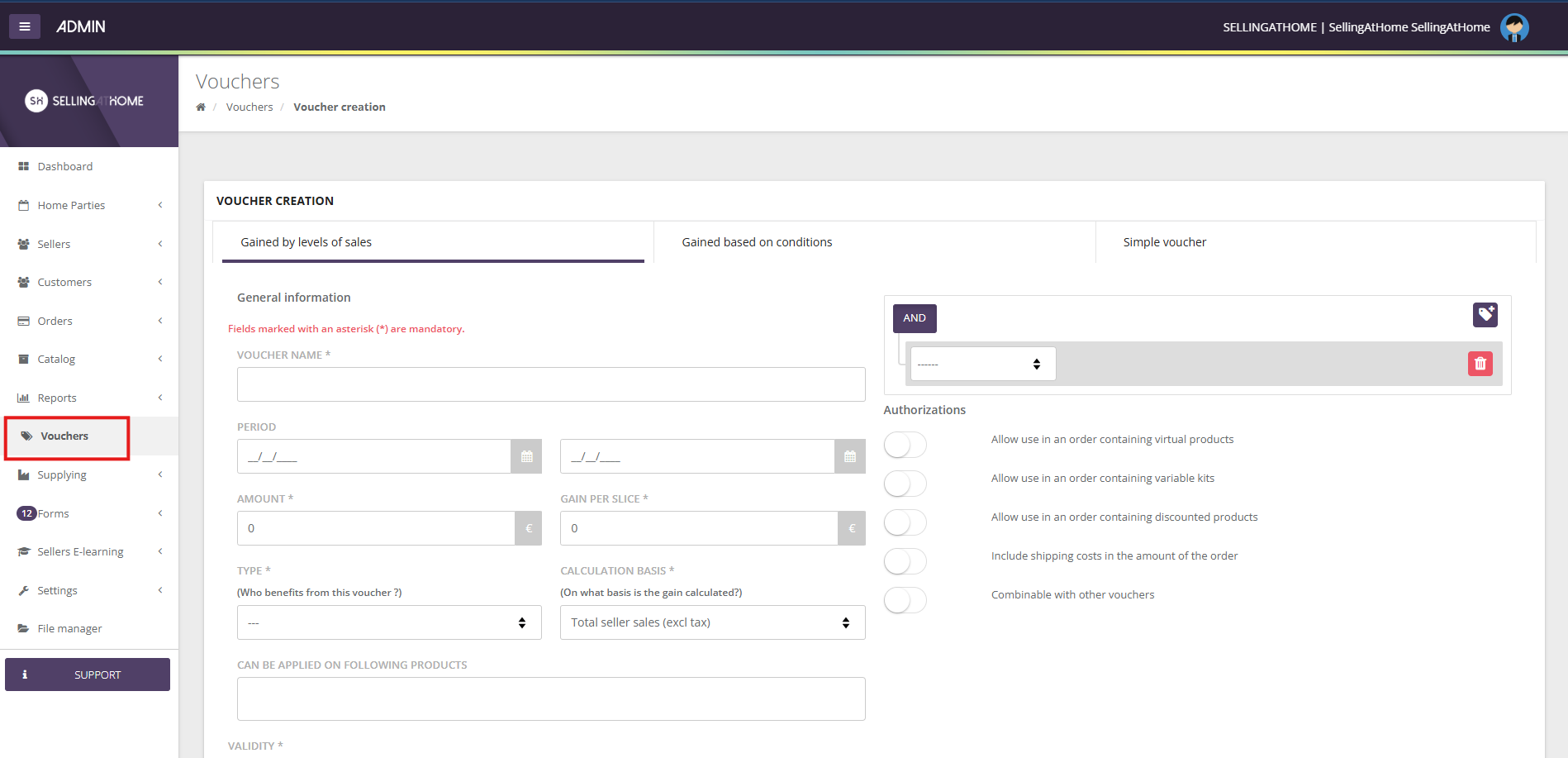The height and width of the screenshot is (758, 1568).
Task: Enable use with virtual products toggle
Action: [x=905, y=445]
